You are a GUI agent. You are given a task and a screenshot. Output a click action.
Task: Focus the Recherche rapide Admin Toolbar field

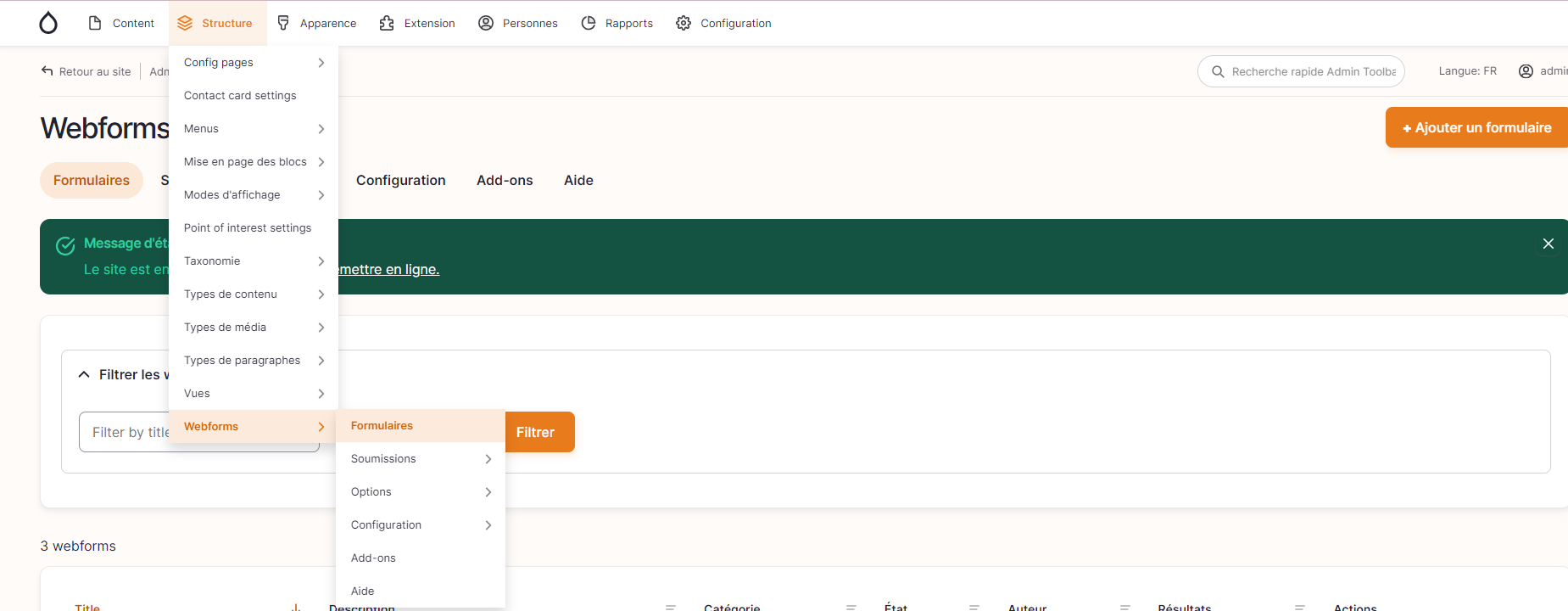[1312, 71]
